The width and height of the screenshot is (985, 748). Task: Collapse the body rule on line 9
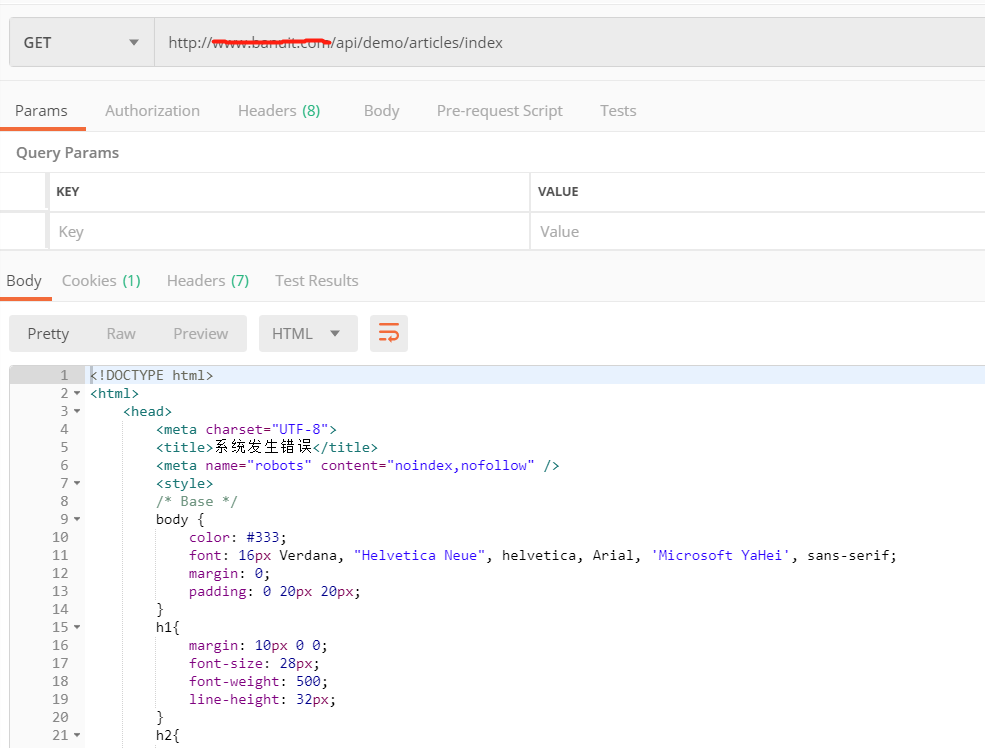click(x=77, y=519)
